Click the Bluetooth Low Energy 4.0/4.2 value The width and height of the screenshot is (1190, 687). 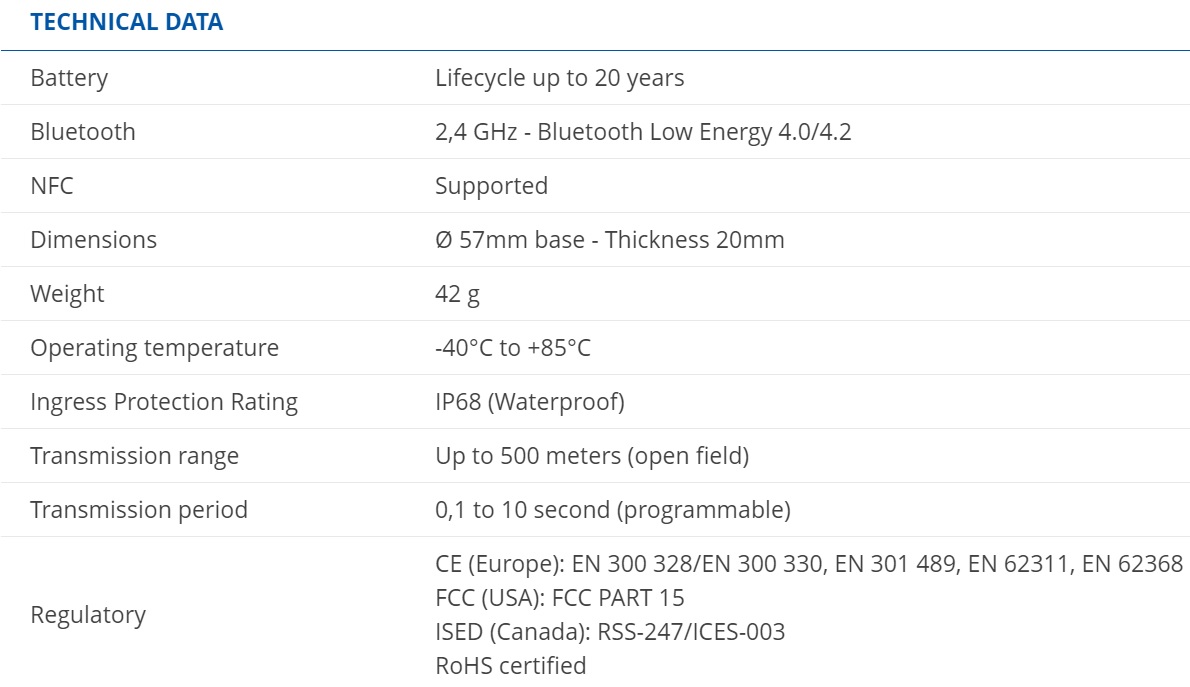click(643, 132)
